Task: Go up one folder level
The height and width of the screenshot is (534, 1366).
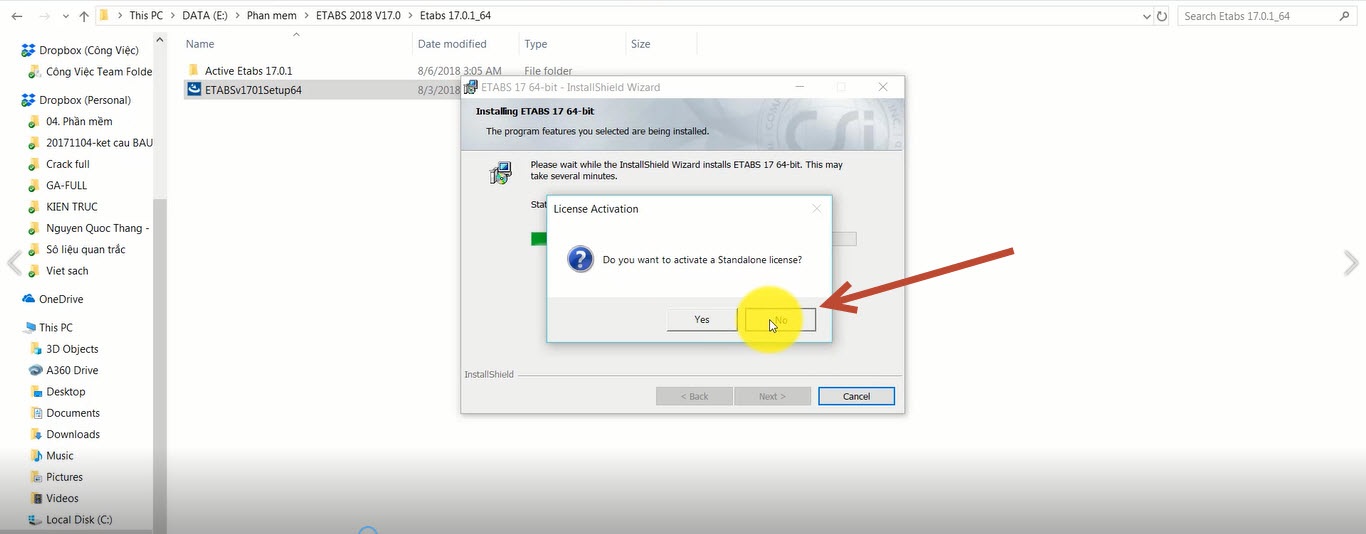Action: coord(83,16)
